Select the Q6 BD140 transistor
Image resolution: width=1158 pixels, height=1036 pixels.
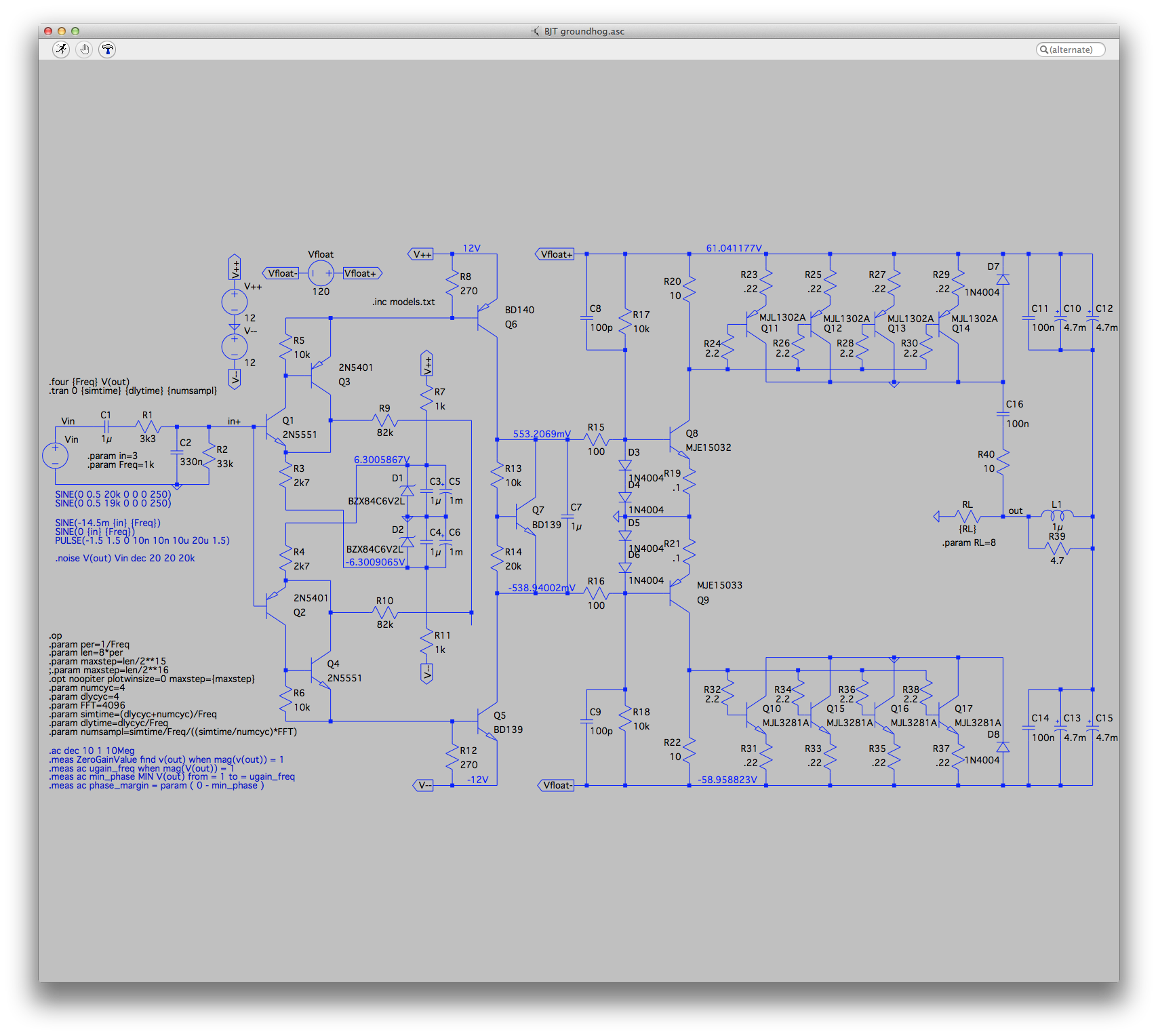tap(487, 317)
